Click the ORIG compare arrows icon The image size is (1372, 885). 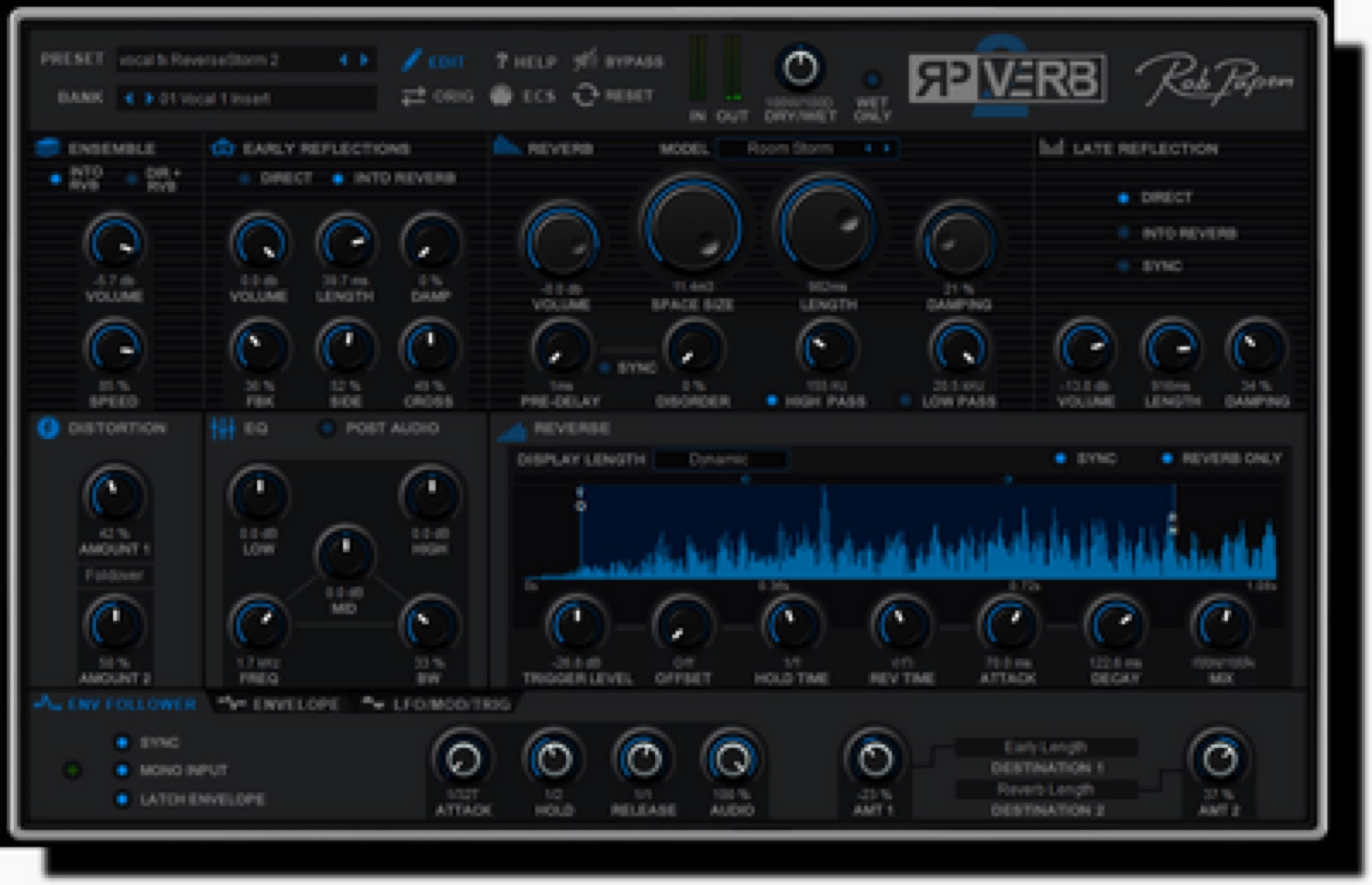(x=413, y=96)
